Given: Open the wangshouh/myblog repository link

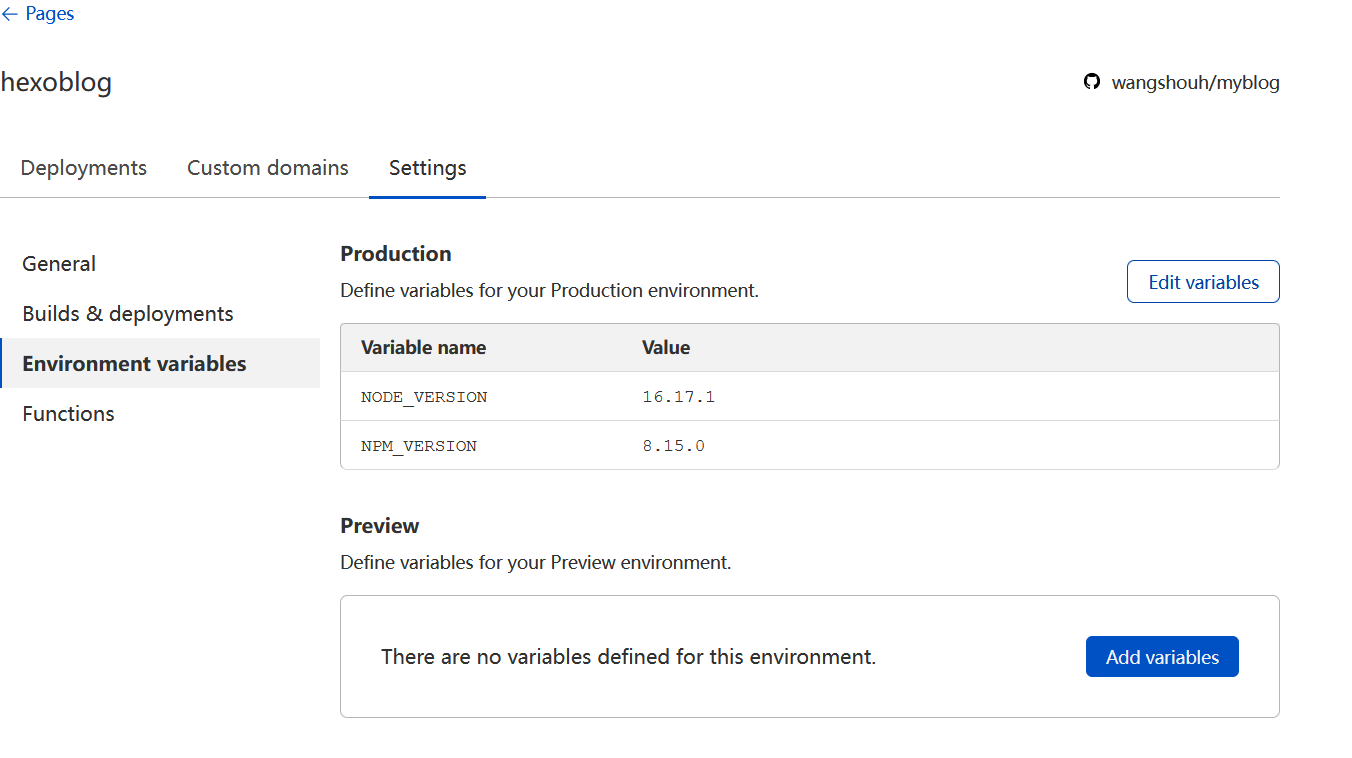Looking at the screenshot, I should pyautogui.click(x=1196, y=82).
